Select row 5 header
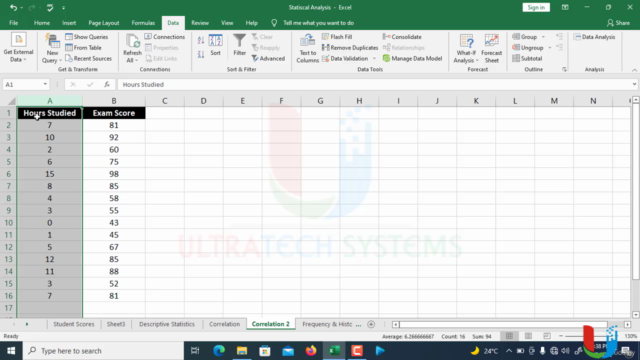640x360 pixels. click(x=8, y=162)
